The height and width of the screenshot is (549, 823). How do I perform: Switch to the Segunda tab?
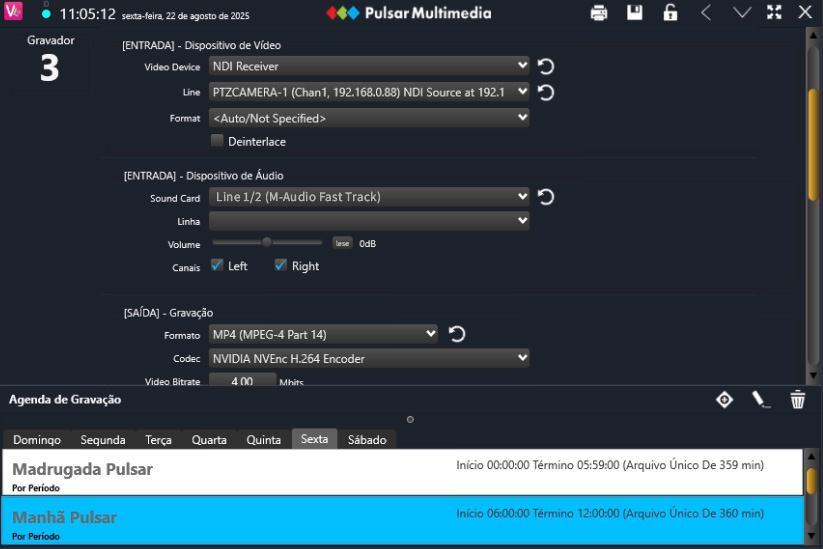pyautogui.click(x=103, y=440)
